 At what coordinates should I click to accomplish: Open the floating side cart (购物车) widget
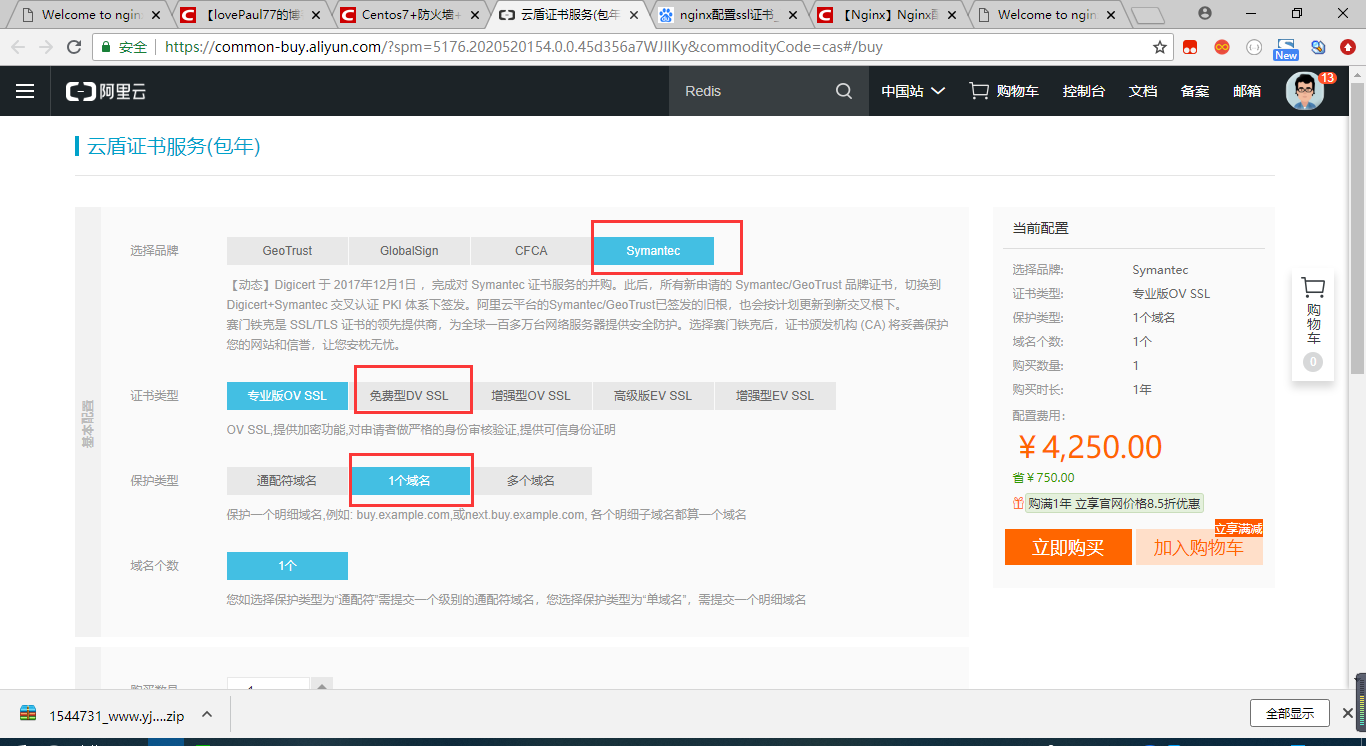click(1313, 325)
